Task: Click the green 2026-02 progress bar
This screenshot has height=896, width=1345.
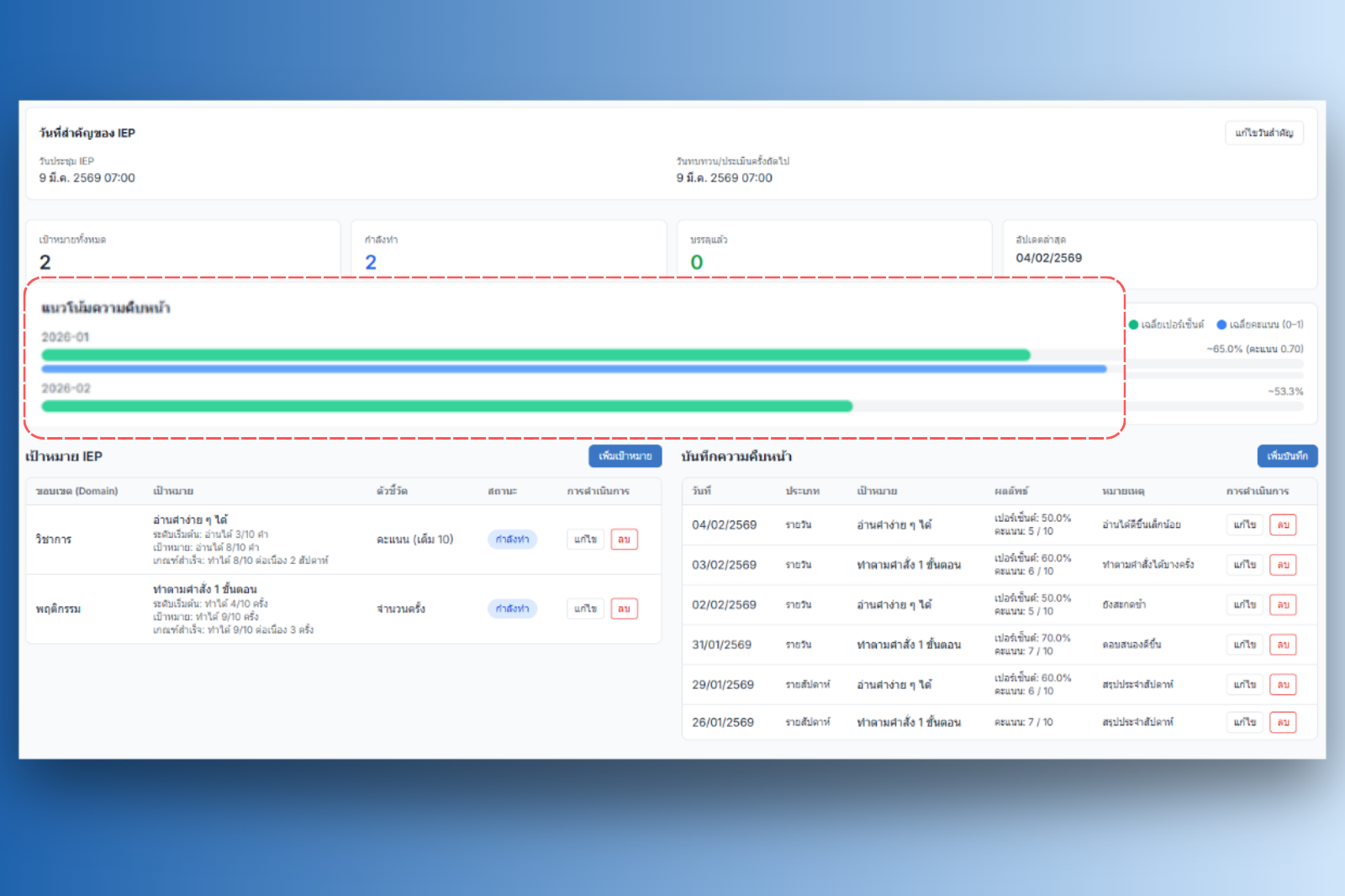Action: [x=446, y=406]
